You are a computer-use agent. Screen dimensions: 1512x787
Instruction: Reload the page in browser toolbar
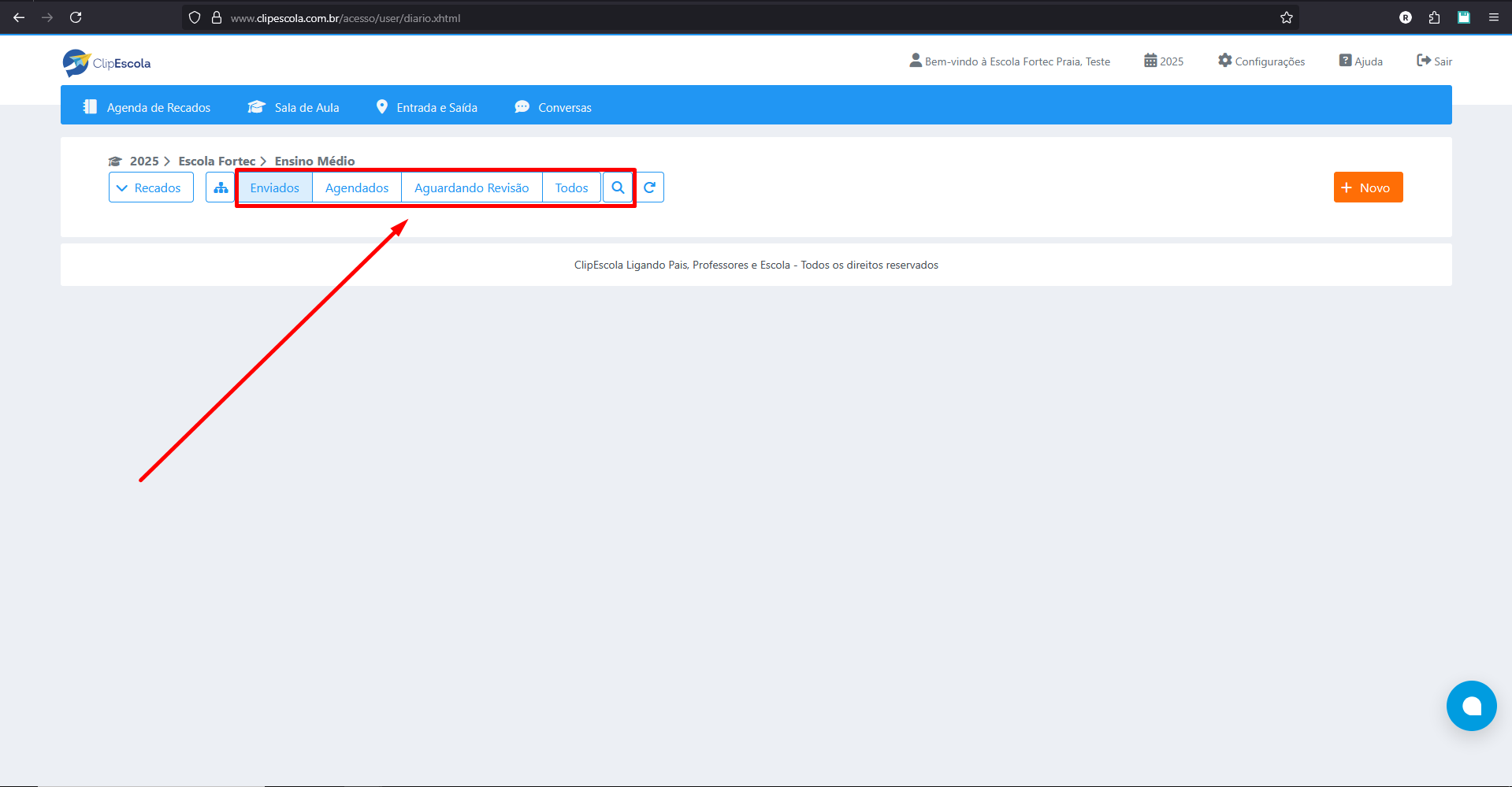tap(76, 17)
